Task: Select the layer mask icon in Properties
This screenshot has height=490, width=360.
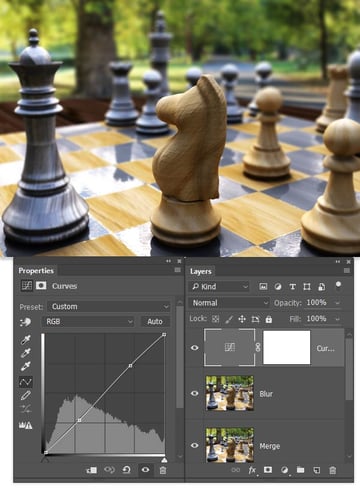Action: [x=41, y=286]
